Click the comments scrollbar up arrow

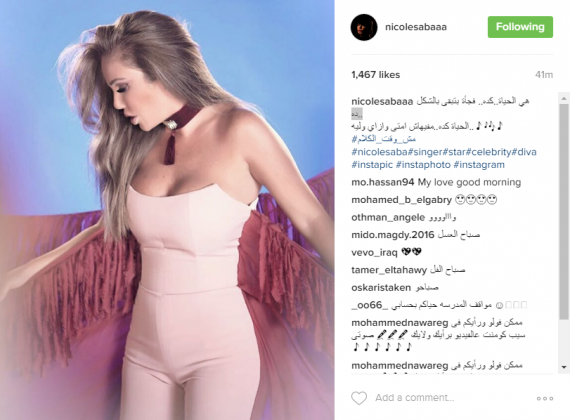point(564,98)
